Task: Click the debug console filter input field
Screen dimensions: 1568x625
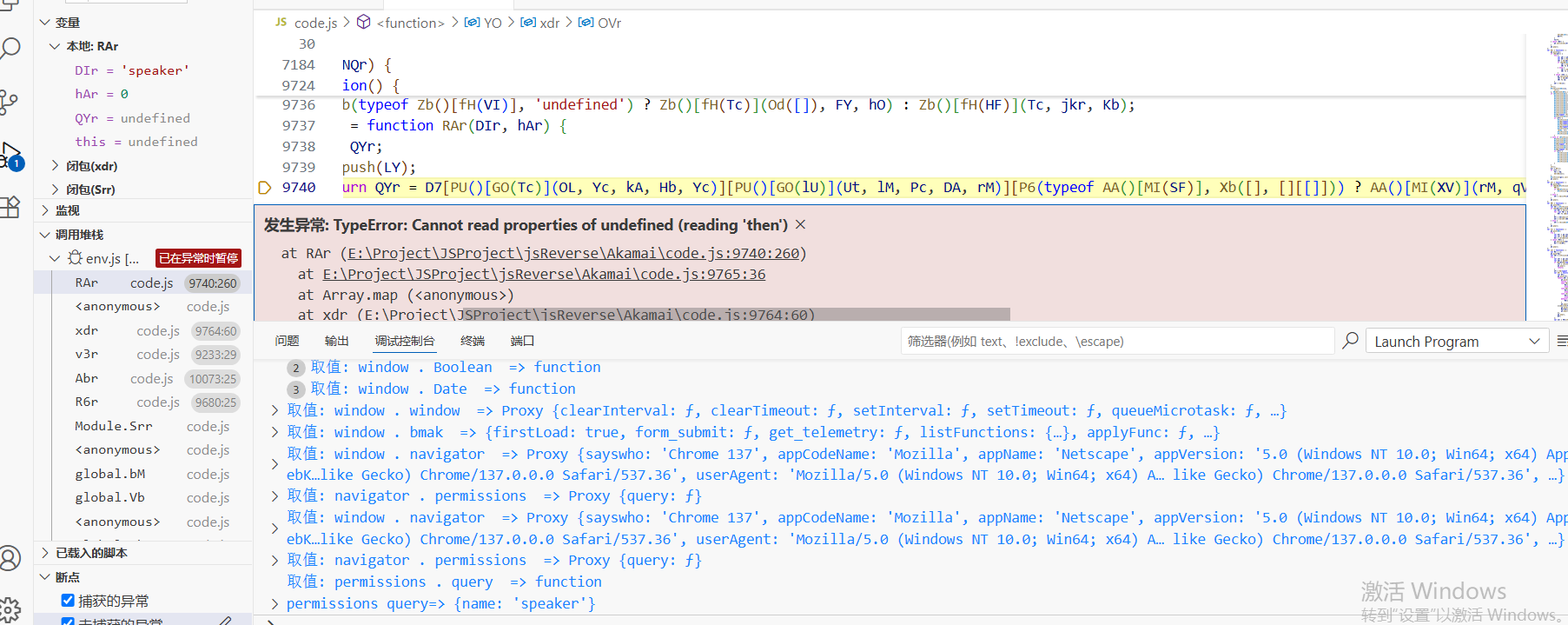Action: [1116, 342]
